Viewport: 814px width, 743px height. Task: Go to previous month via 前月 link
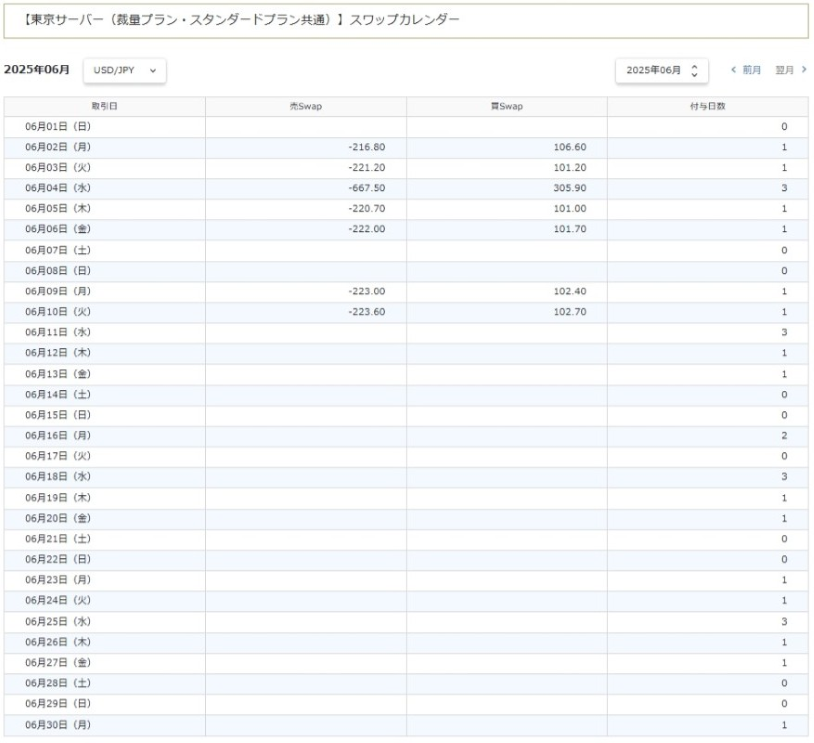pos(751,70)
